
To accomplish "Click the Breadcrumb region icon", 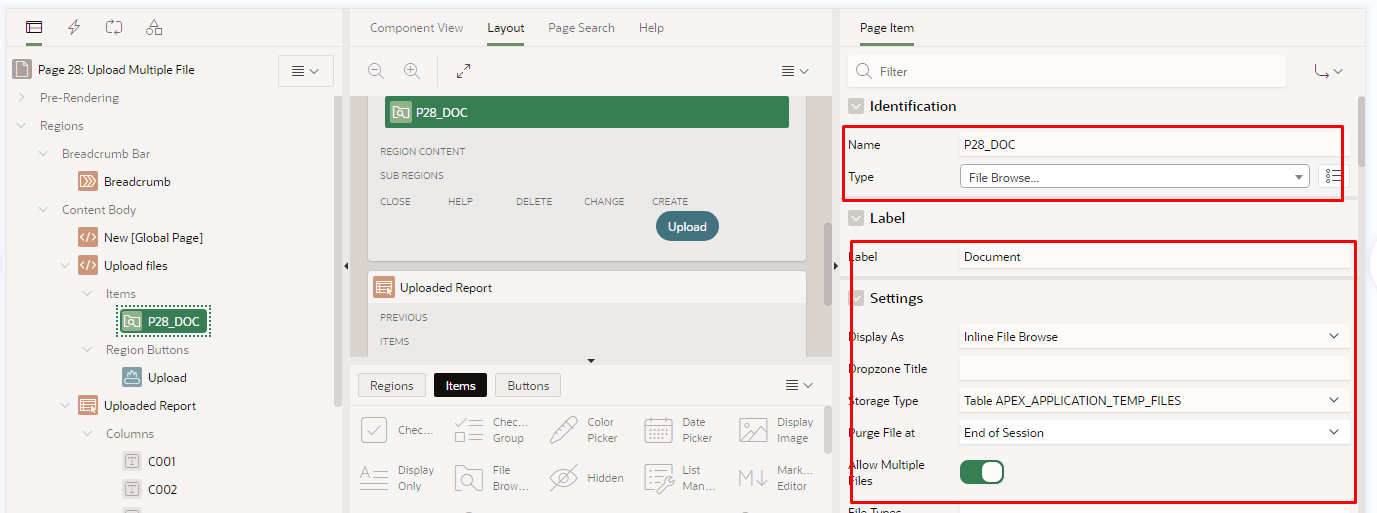I will click(x=88, y=182).
